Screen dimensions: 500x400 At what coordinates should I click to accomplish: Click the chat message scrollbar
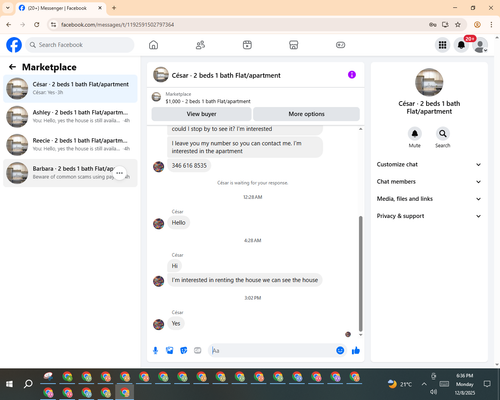point(360,273)
